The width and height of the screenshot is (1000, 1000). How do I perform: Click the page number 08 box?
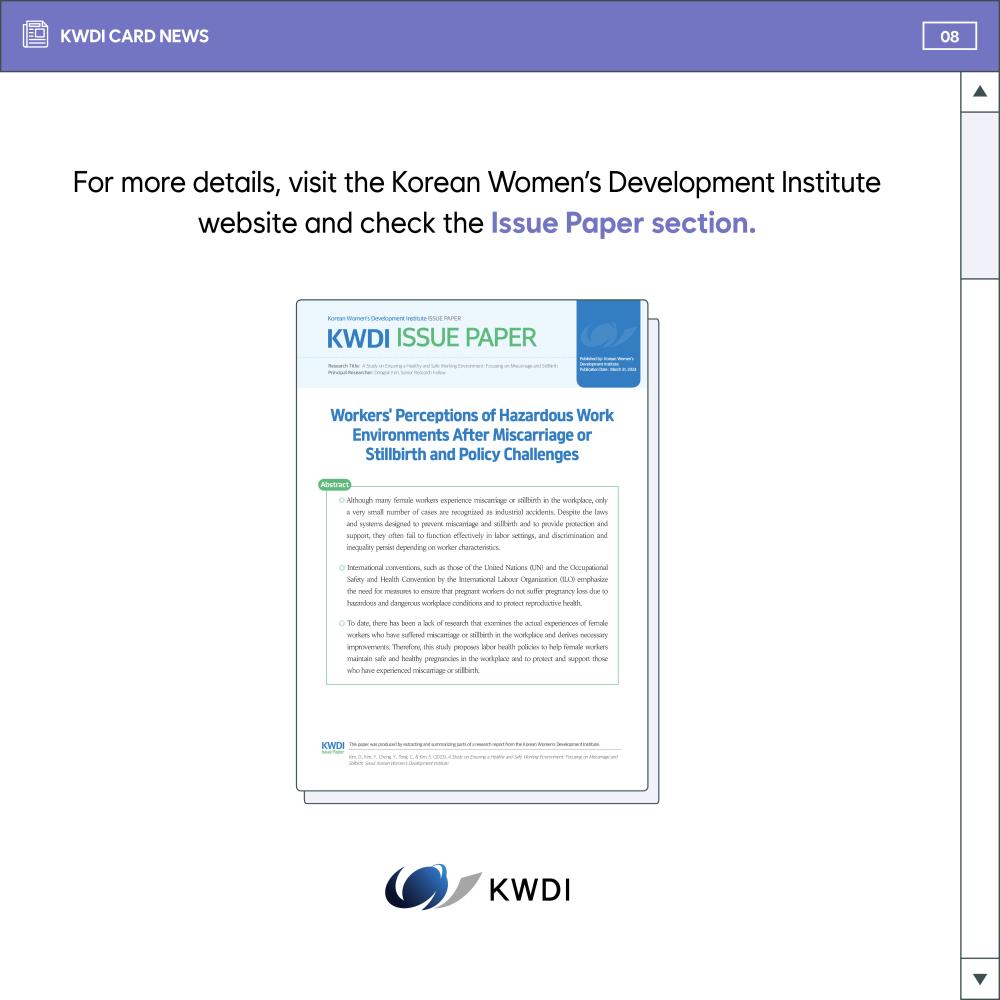pyautogui.click(x=949, y=36)
